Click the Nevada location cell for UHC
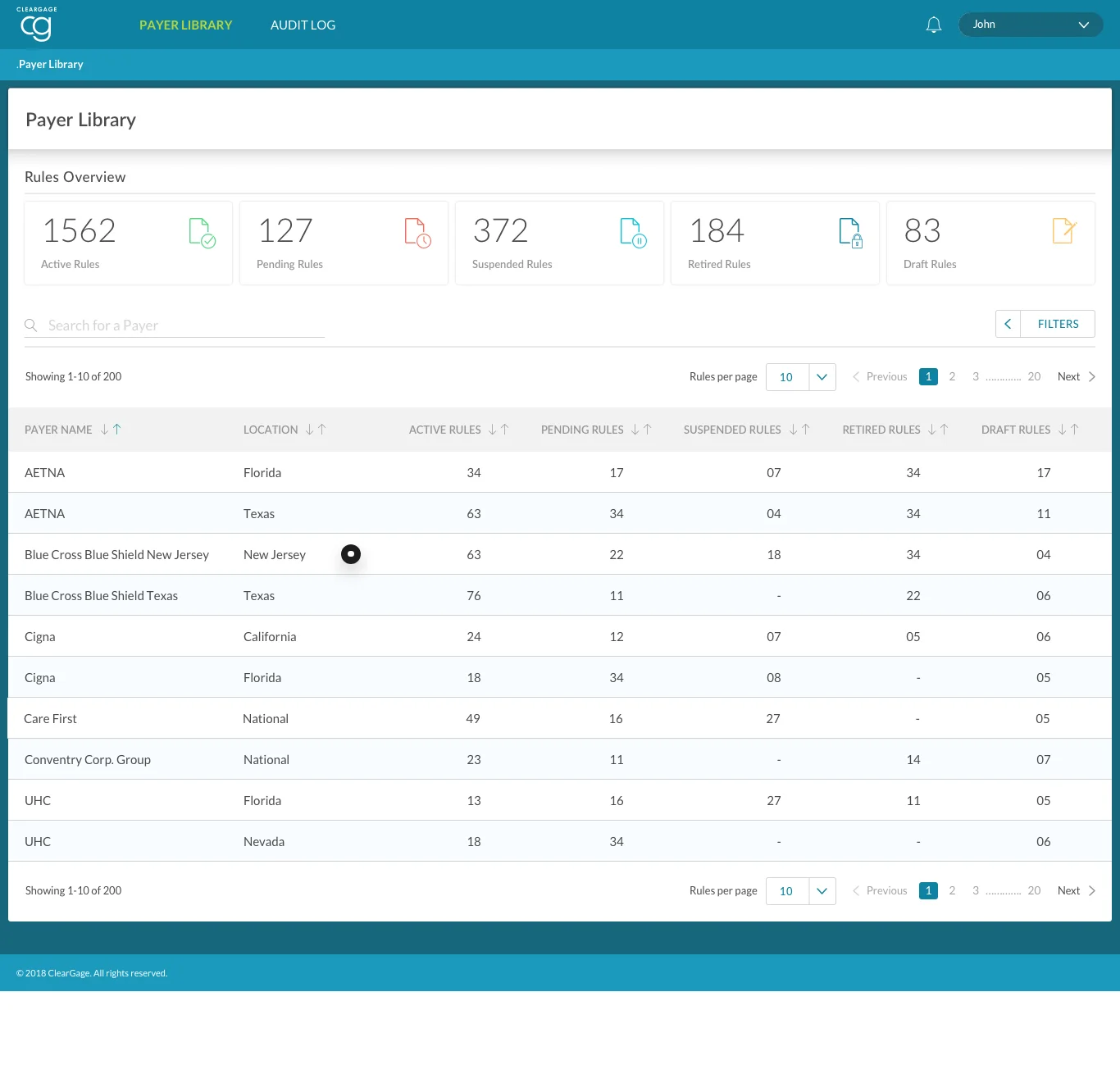The image size is (1120, 1083). pos(264,842)
